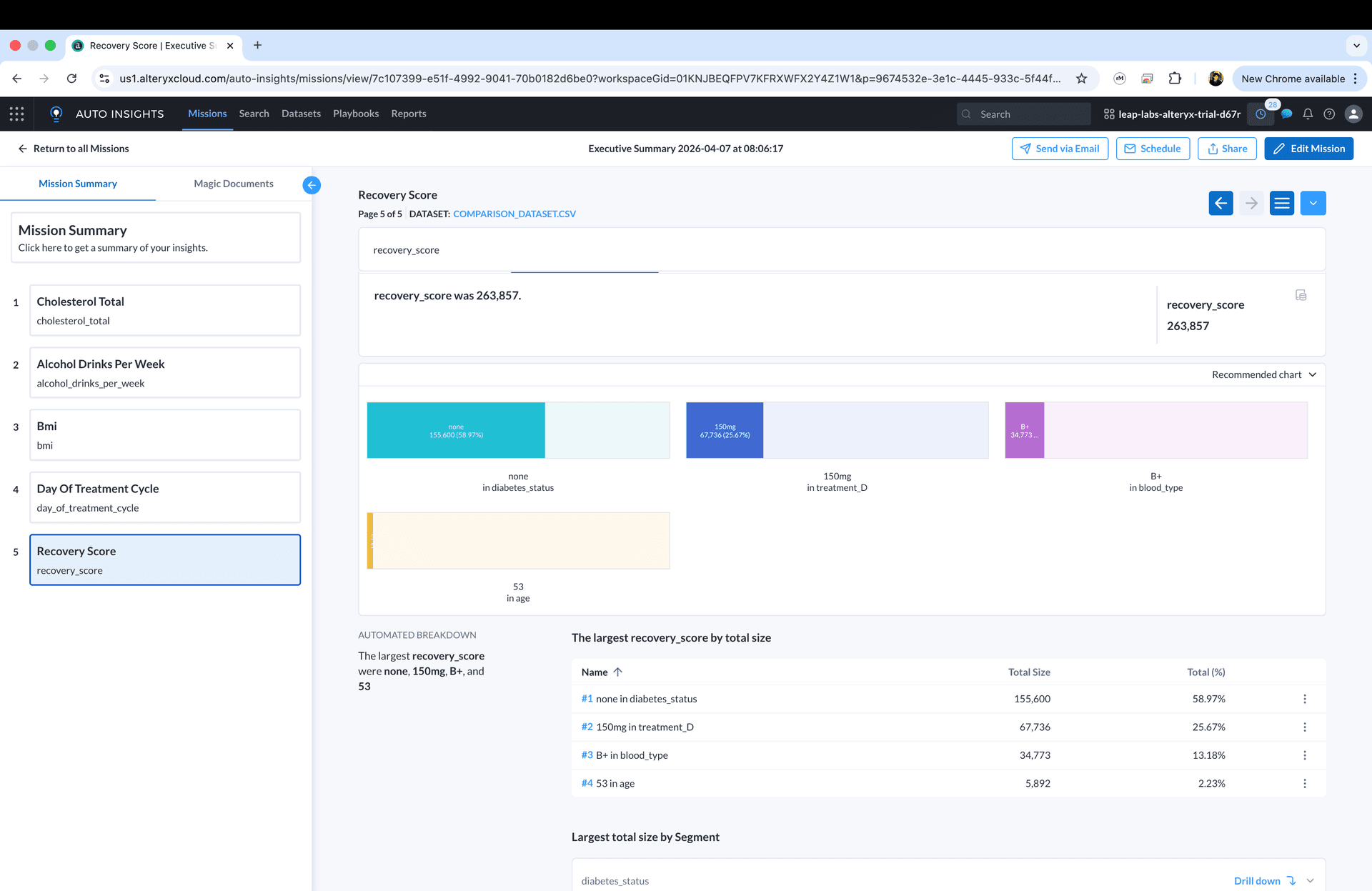Sort the Name column descending
Image resolution: width=1372 pixels, height=891 pixels.
(619, 672)
